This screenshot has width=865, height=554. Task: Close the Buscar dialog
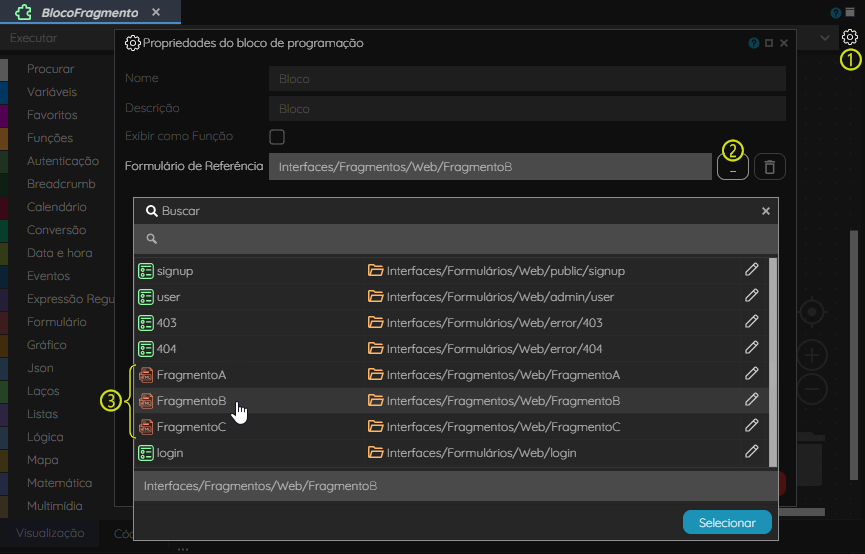[x=766, y=211]
